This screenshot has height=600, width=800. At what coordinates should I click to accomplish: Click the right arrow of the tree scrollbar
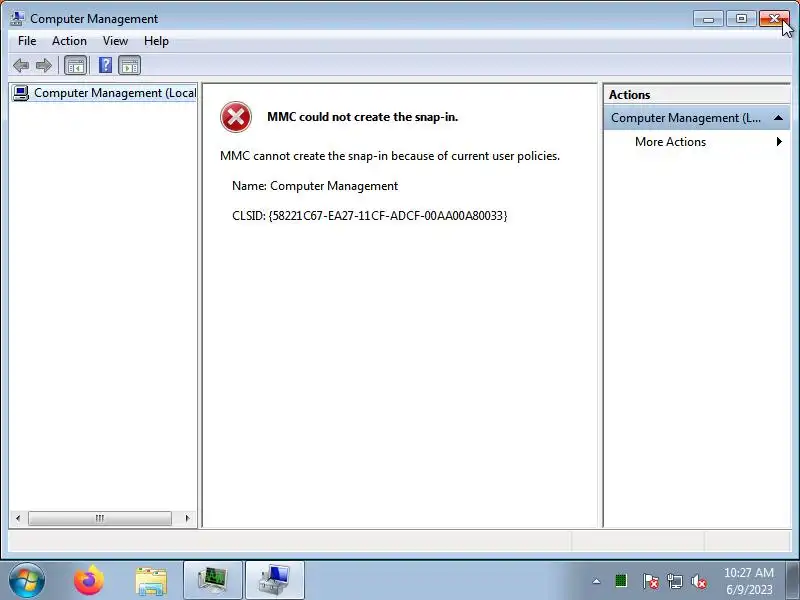[x=188, y=518]
